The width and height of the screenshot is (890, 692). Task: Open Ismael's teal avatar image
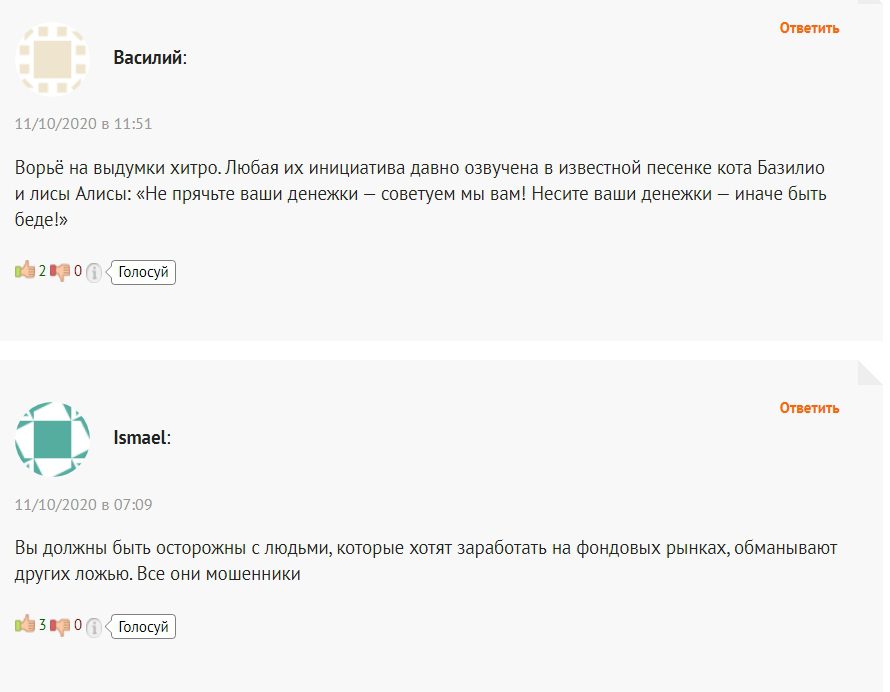(x=52, y=439)
